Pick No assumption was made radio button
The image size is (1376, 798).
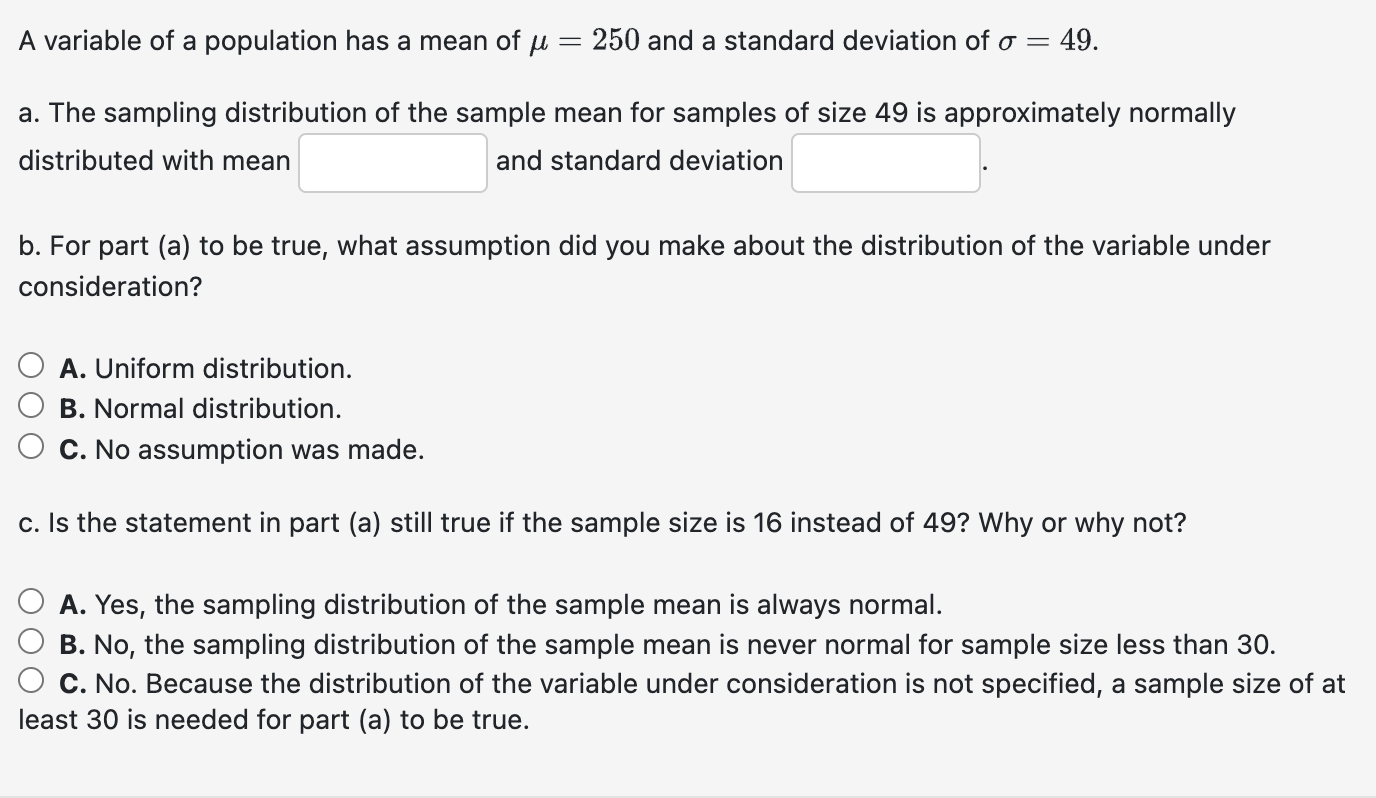[30, 444]
